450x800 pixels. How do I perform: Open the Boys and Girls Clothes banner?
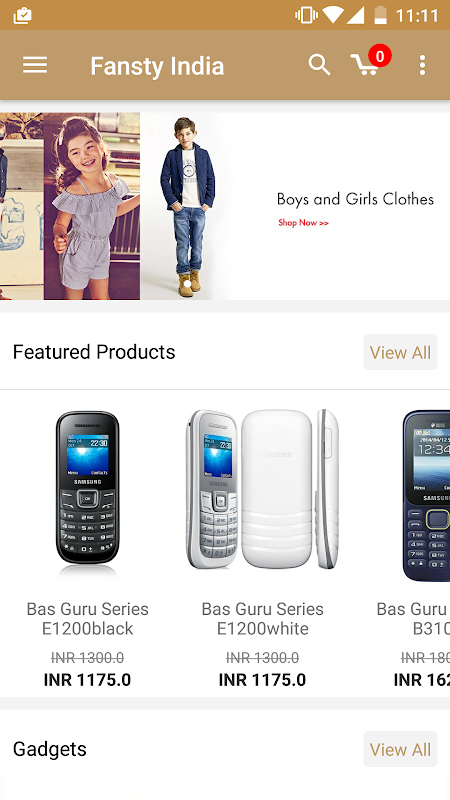coord(225,206)
